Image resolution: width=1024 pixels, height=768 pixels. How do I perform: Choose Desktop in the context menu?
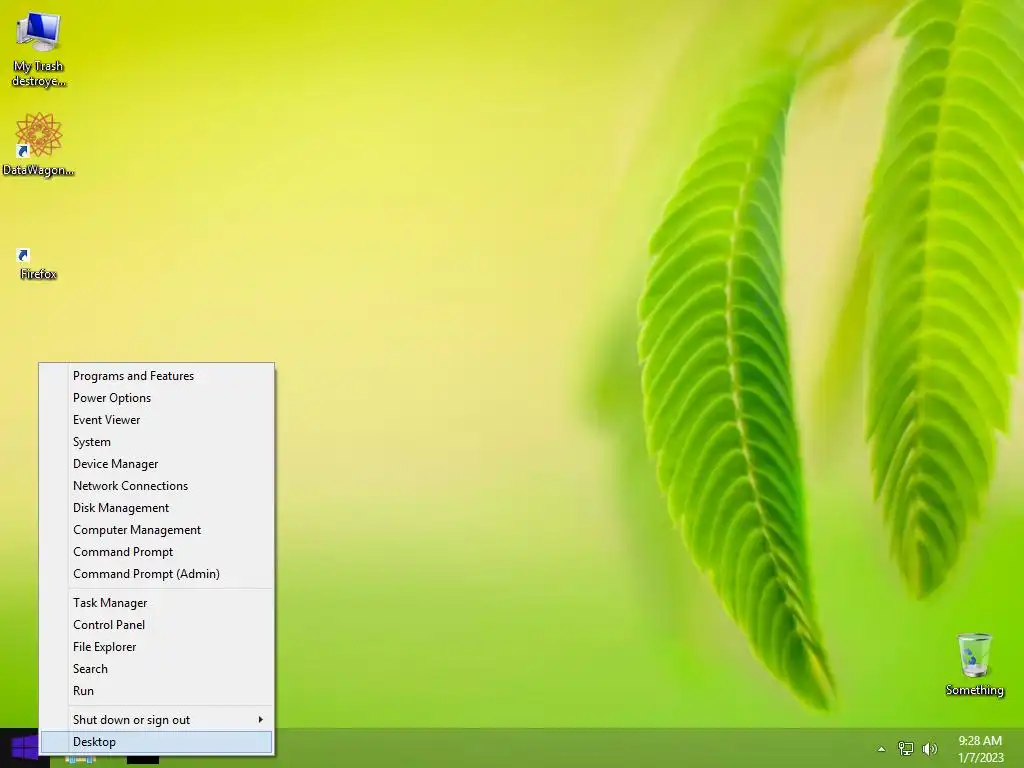pyautogui.click(x=157, y=742)
